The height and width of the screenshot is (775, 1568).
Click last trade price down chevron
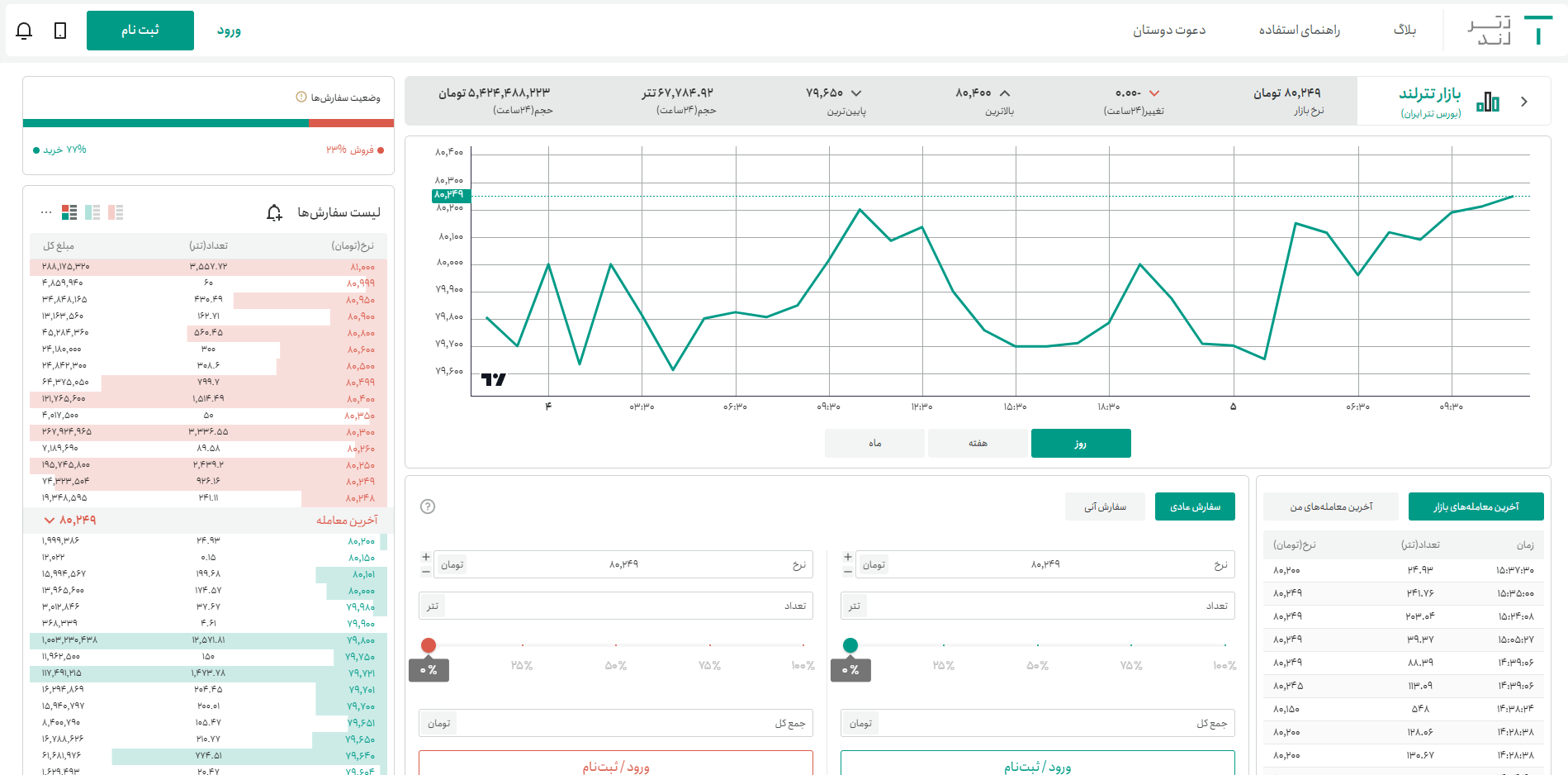tap(50, 520)
